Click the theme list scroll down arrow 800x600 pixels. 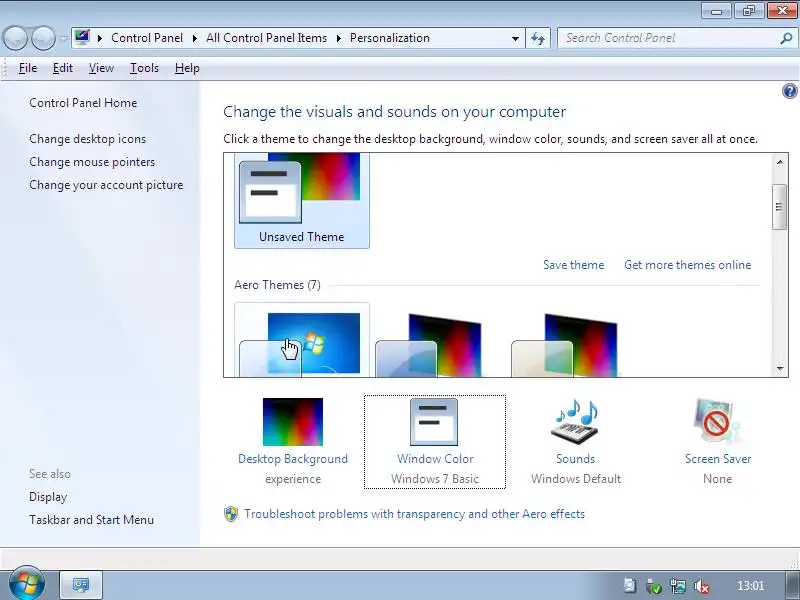(780, 368)
